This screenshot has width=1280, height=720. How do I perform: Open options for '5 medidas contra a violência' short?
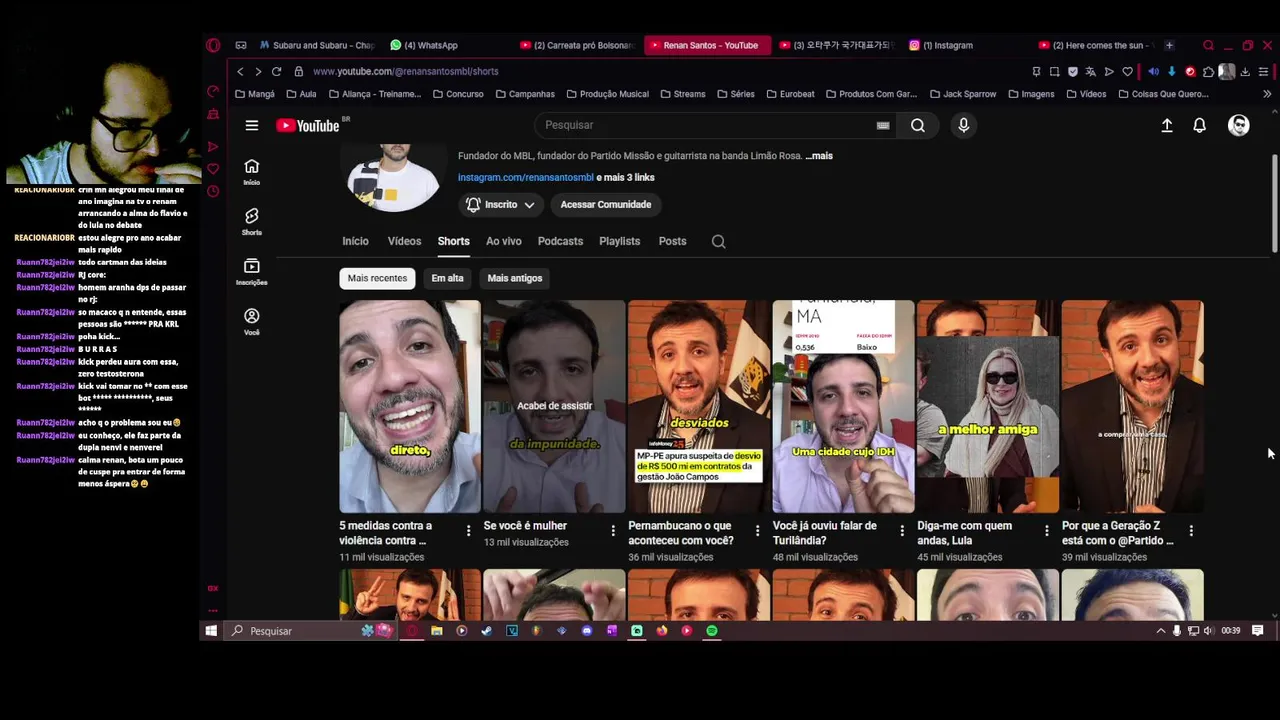pos(468,531)
